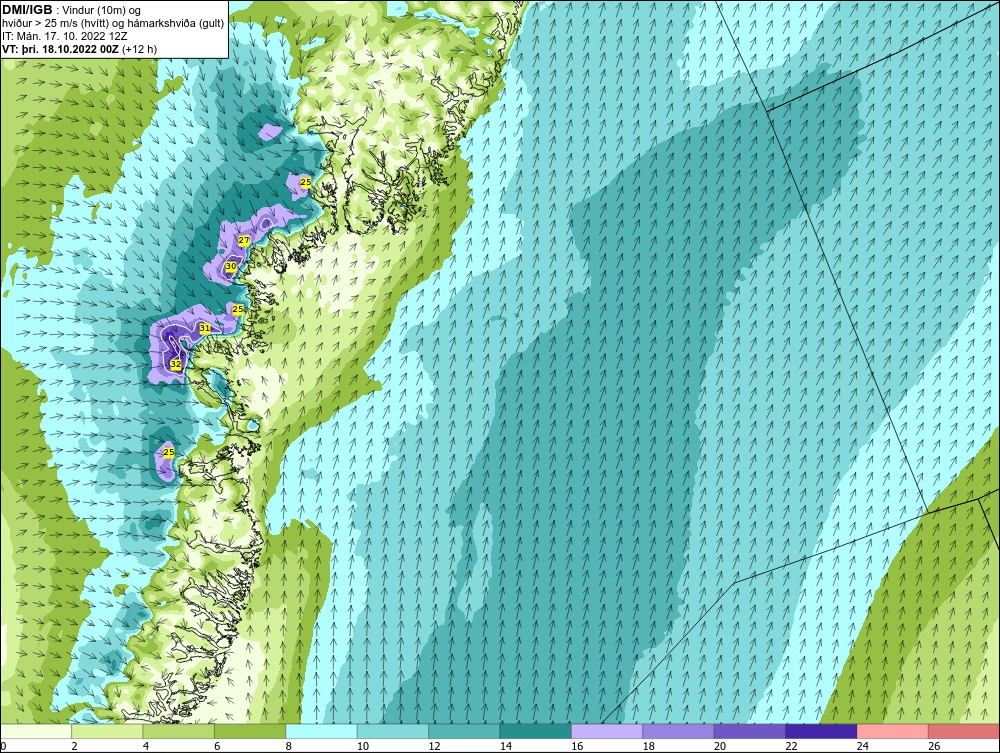1000x753 pixels.
Task: Click the pale cream 0–2 legend swatch
Action: coord(36,731)
